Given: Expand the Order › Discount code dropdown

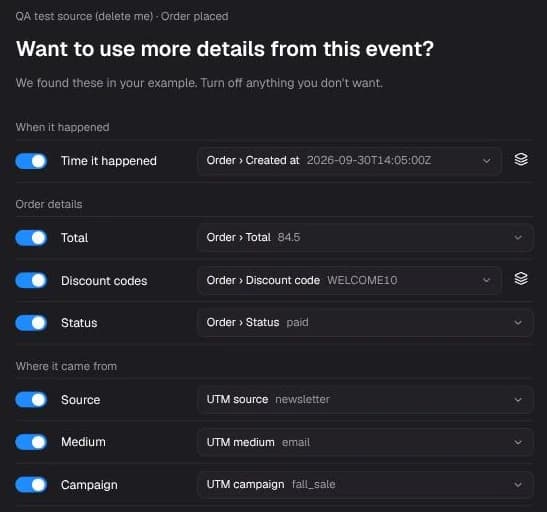Looking at the screenshot, I should 350,280.
